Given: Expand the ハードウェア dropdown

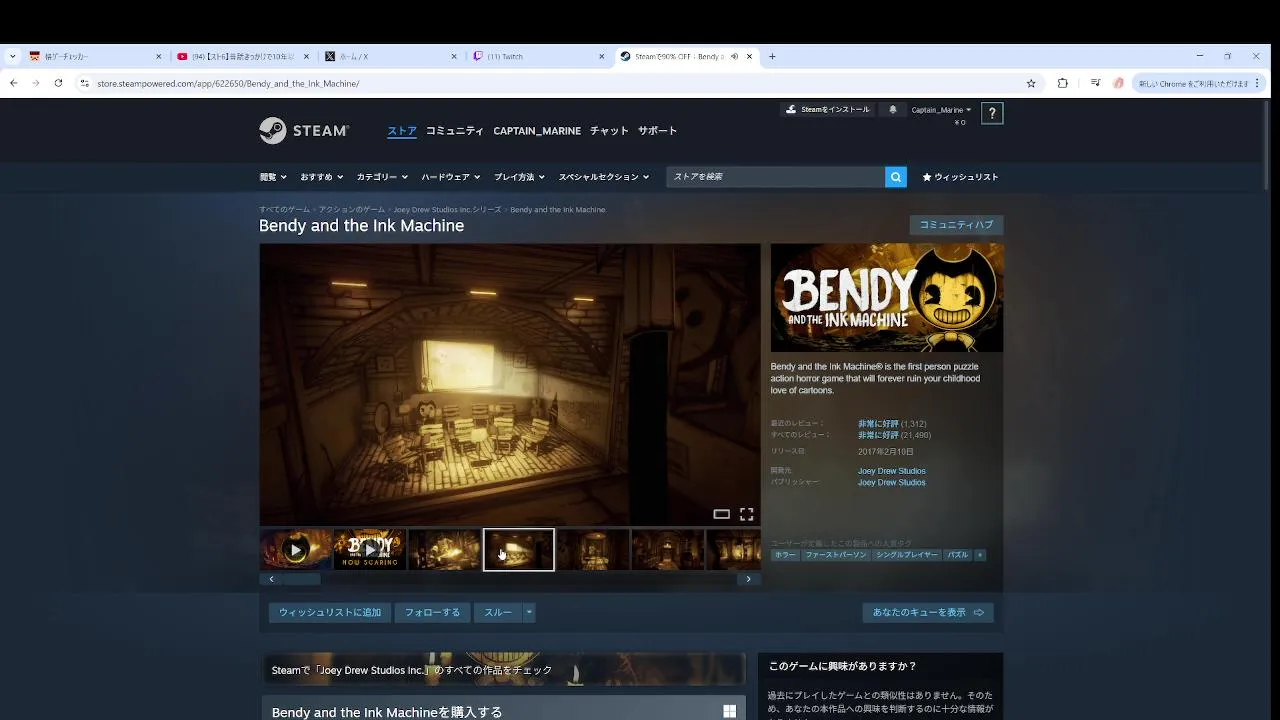Looking at the screenshot, I should pyautogui.click(x=451, y=177).
